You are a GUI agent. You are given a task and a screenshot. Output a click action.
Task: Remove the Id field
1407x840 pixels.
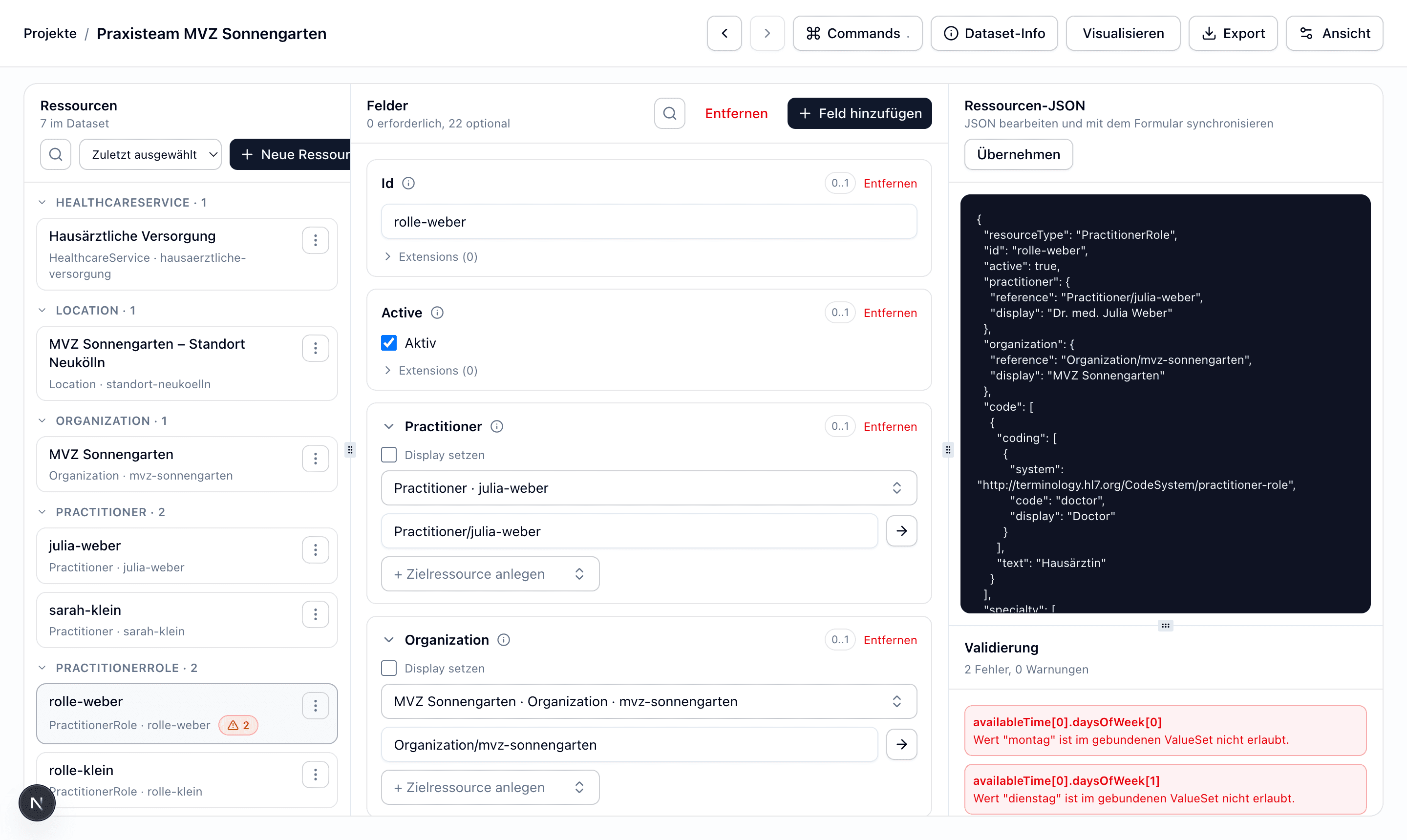(890, 184)
